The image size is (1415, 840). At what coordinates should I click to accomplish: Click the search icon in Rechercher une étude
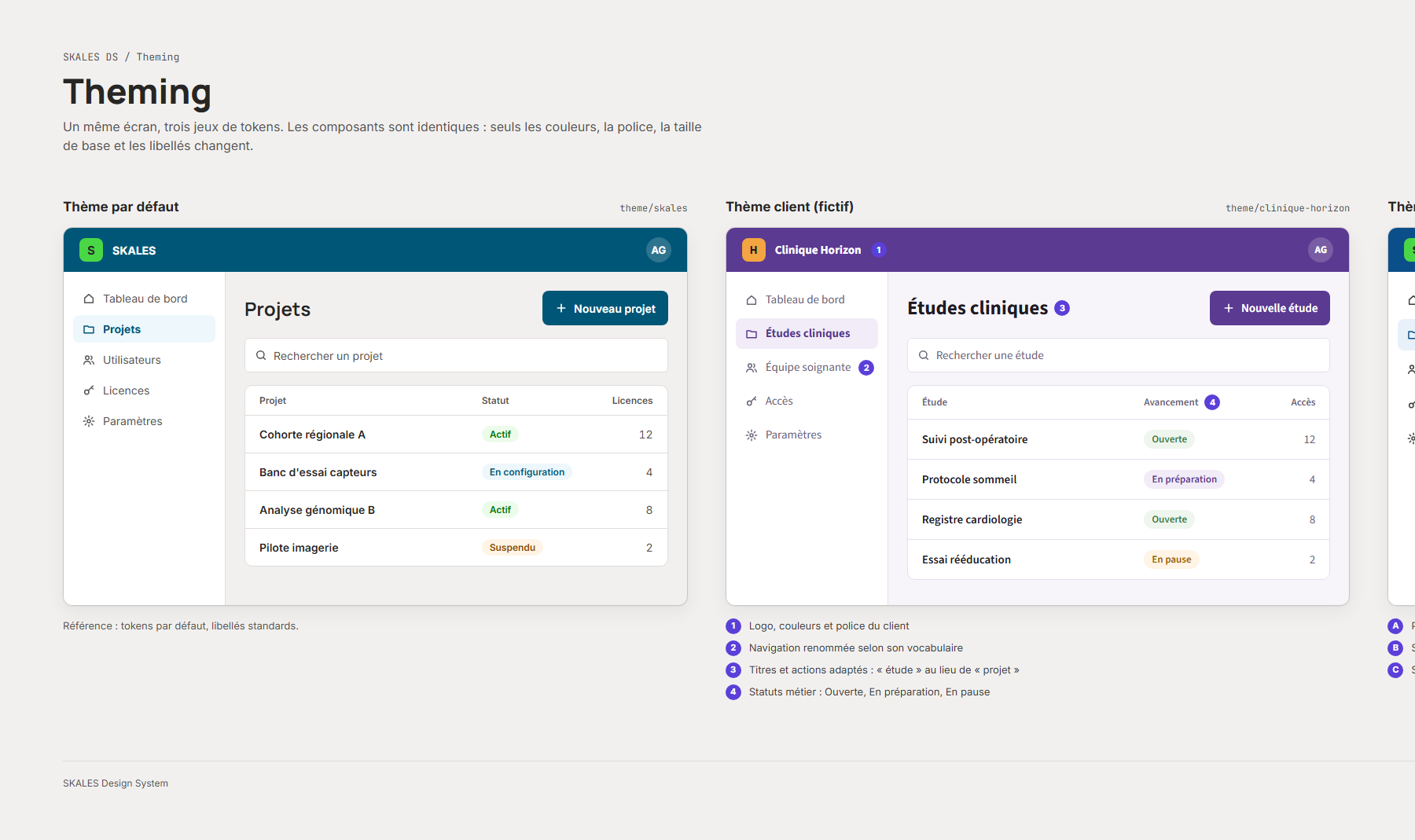(x=924, y=355)
